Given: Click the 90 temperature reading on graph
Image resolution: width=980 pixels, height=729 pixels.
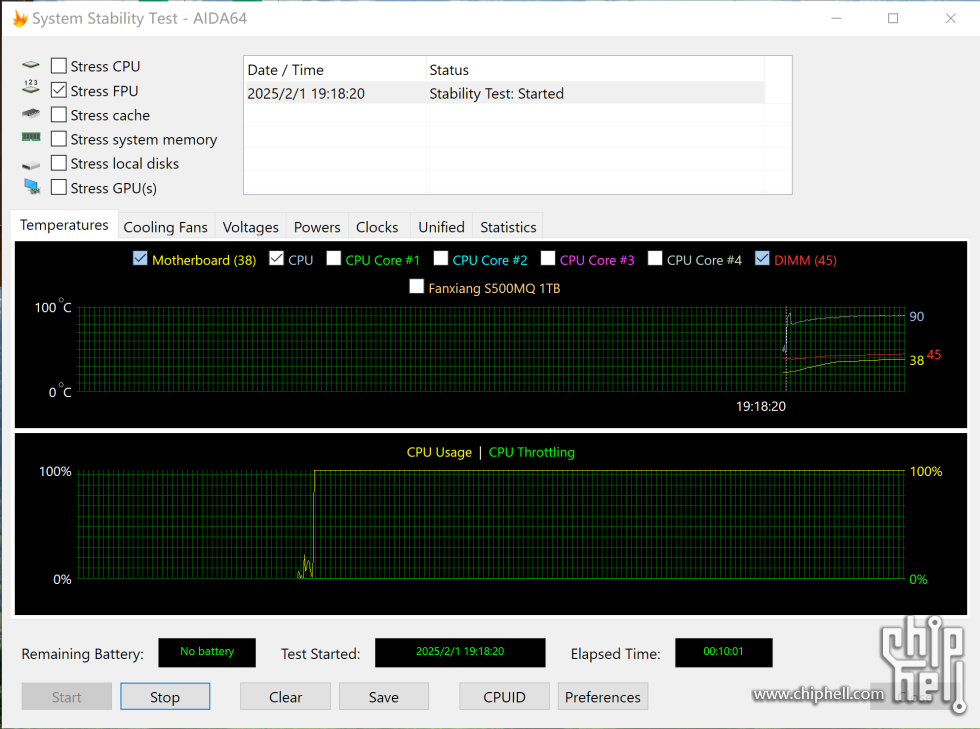Looking at the screenshot, I should (916, 316).
